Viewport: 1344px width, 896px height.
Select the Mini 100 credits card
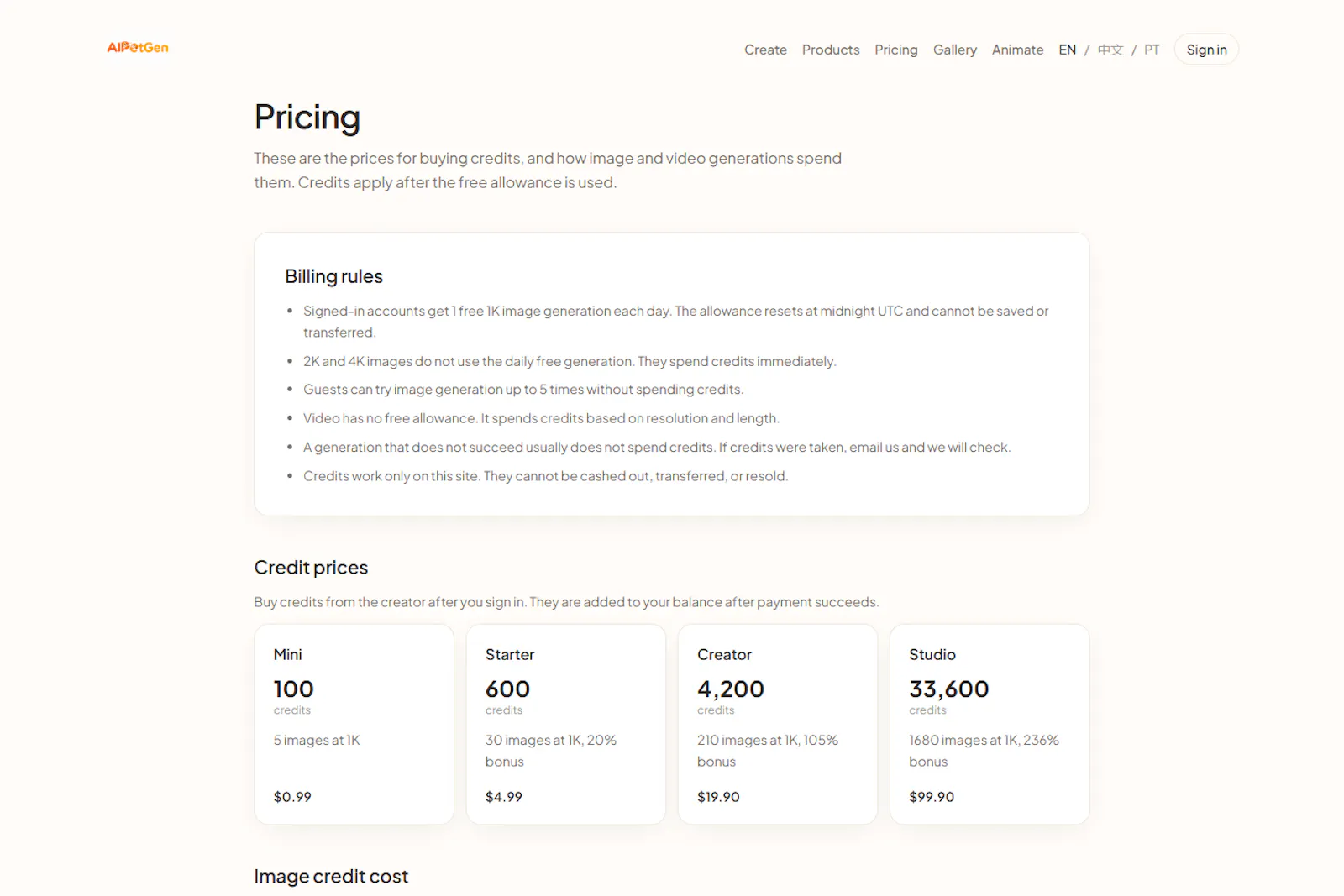tap(354, 724)
